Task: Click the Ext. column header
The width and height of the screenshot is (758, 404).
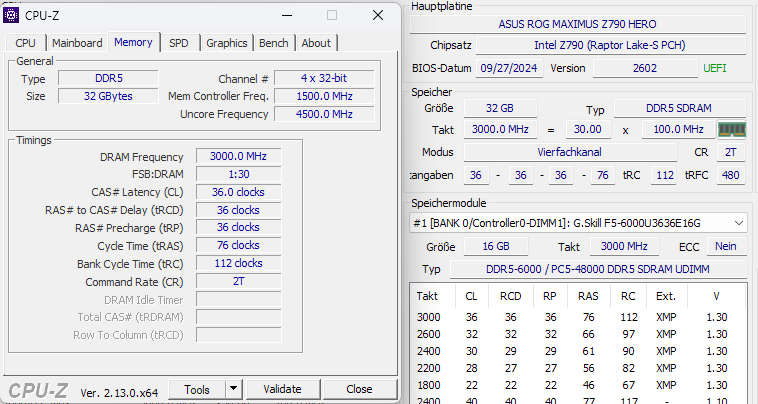Action: (x=666, y=296)
